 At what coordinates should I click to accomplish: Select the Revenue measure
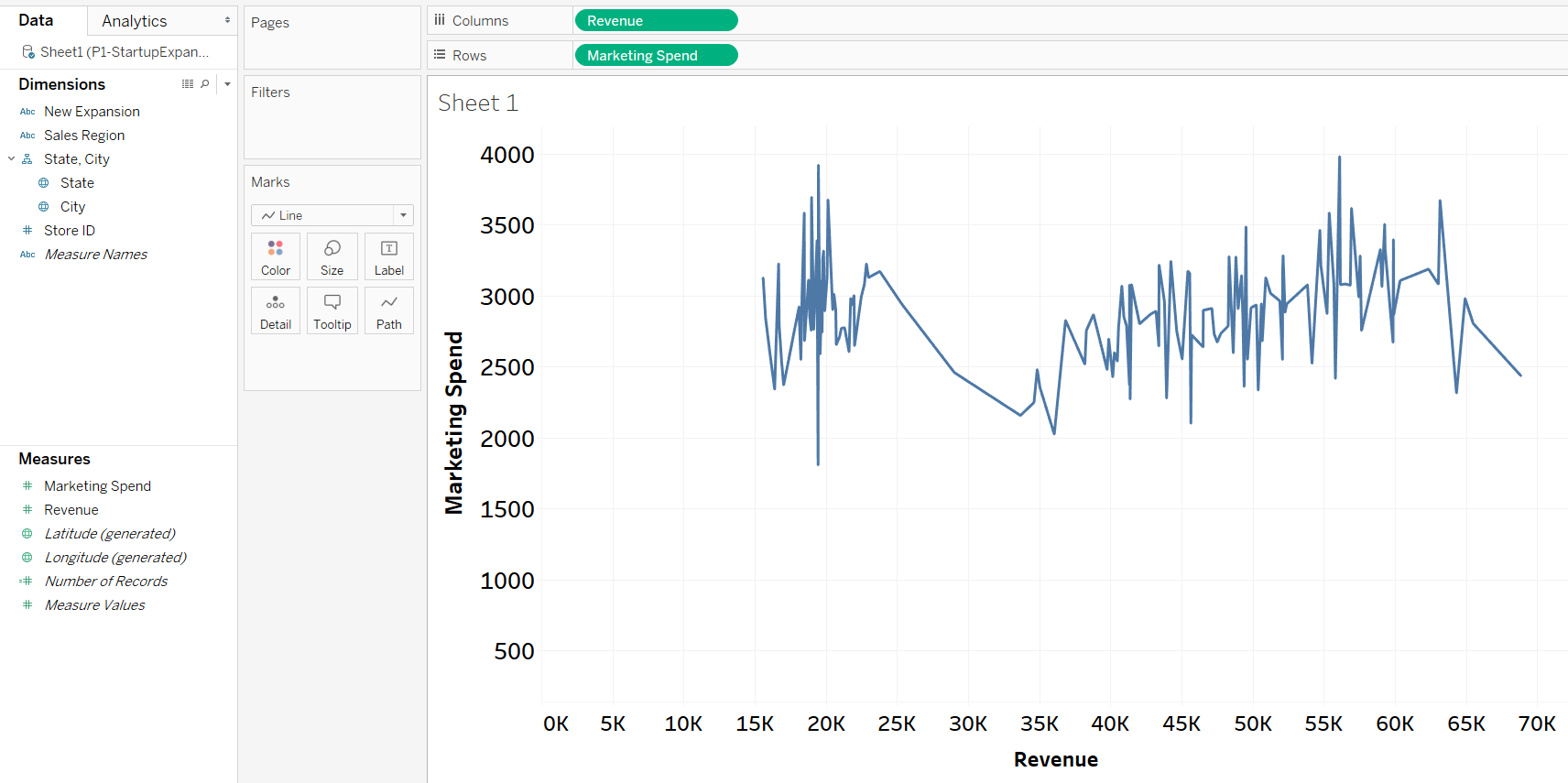pyautogui.click(x=71, y=510)
